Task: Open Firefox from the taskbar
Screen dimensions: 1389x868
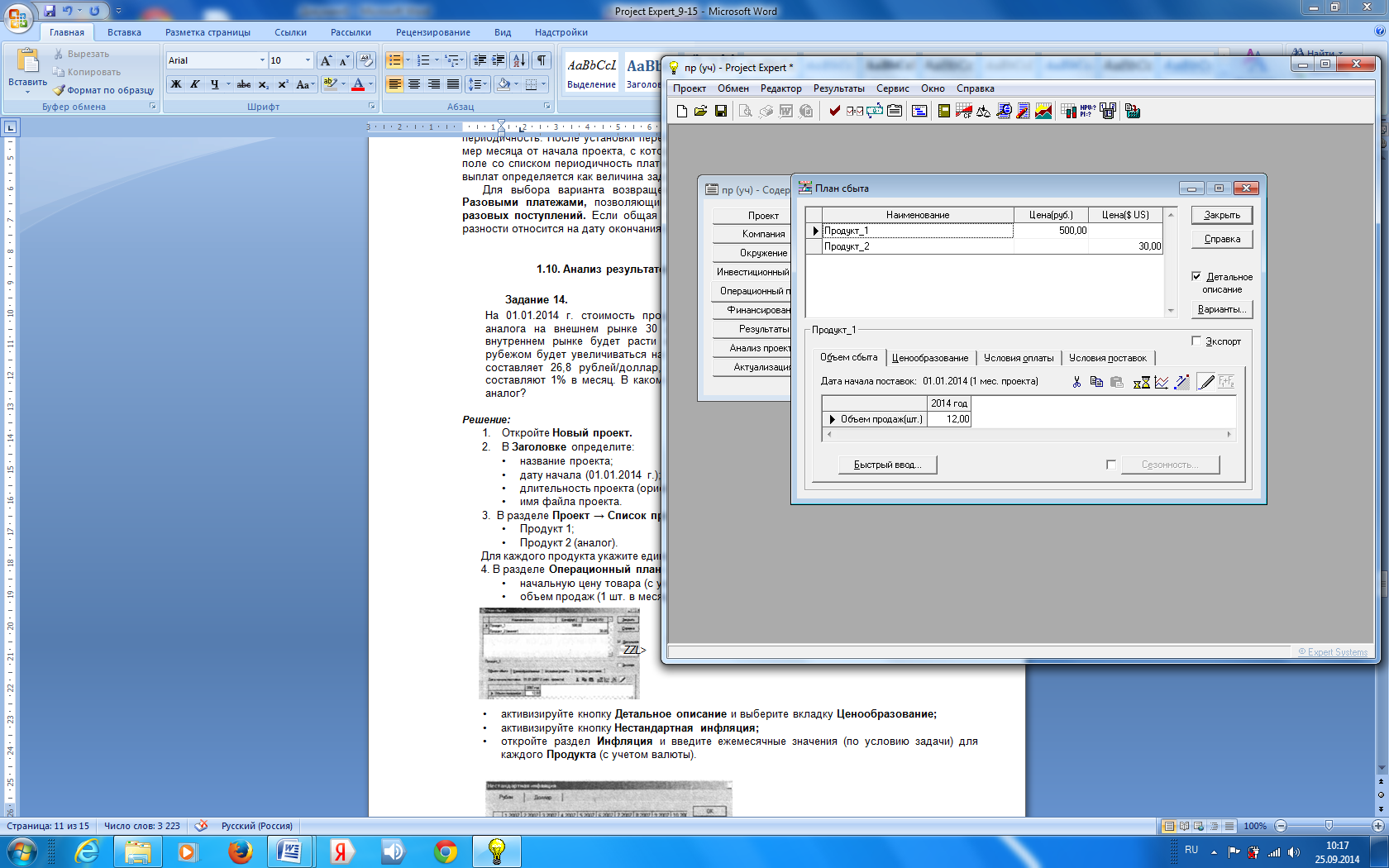Action: pyautogui.click(x=240, y=851)
